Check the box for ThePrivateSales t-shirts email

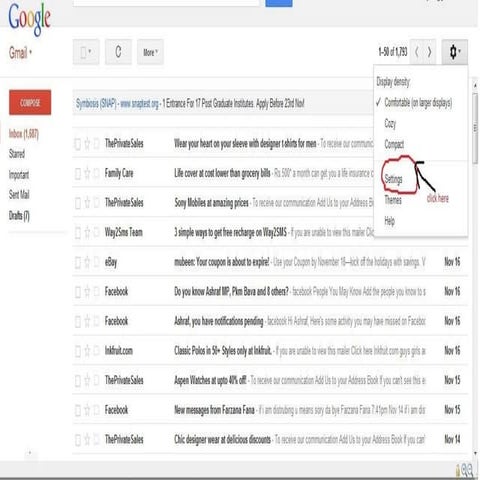point(77,144)
